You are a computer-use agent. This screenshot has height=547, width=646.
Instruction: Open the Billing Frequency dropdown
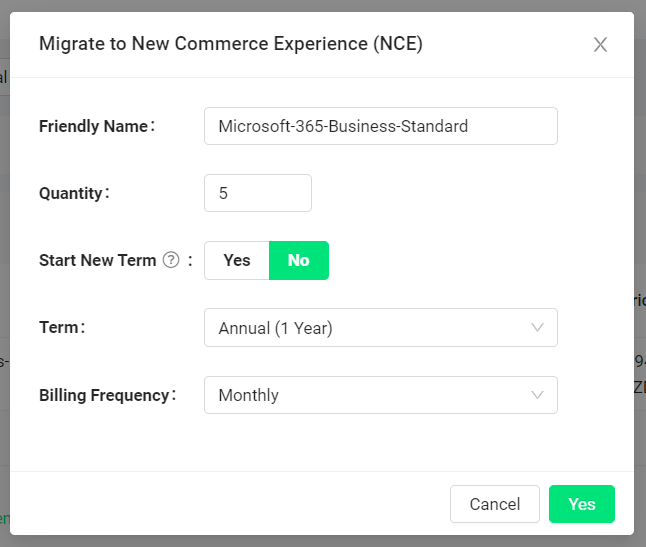[x=381, y=395]
